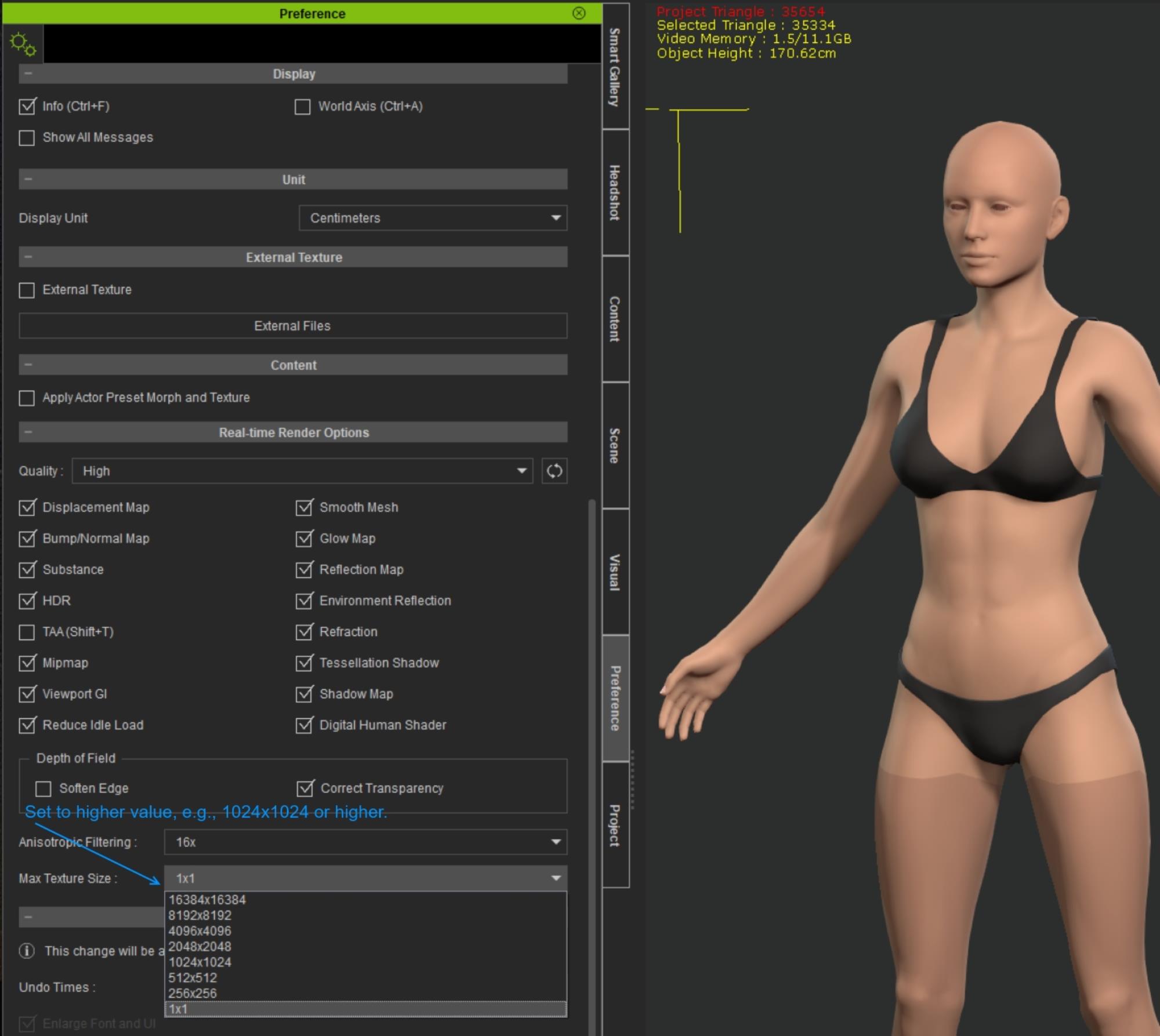Toggle Substance checkbox
1160x1036 pixels.
click(x=27, y=569)
